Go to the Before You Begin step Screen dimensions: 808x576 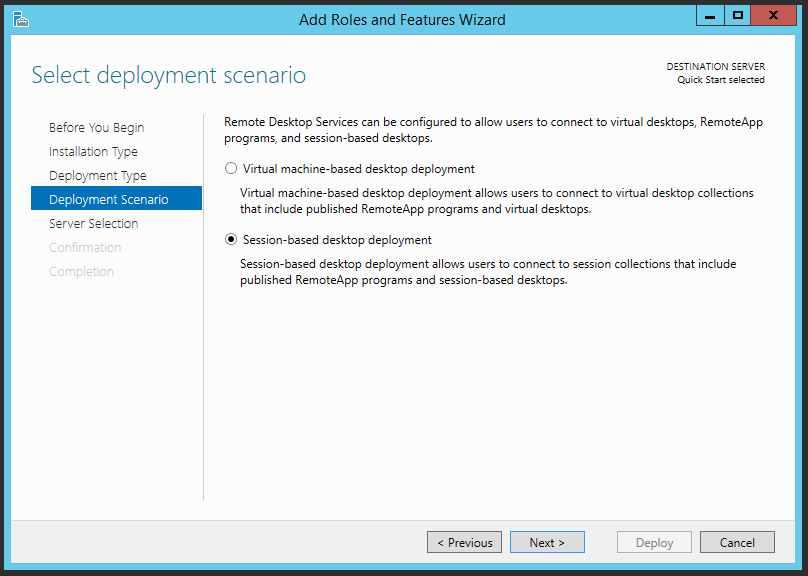[96, 128]
